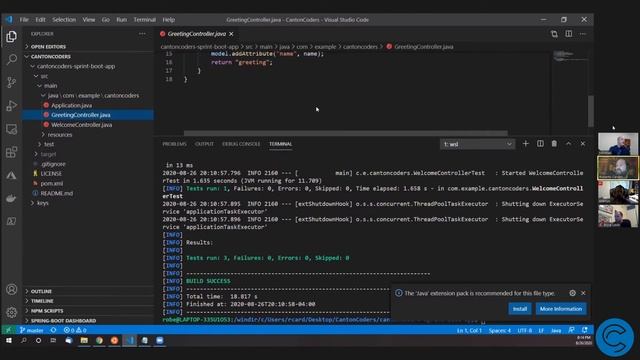This screenshot has width=640, height=360.
Task: Click the master branch in status bar
Action: pos(32,330)
